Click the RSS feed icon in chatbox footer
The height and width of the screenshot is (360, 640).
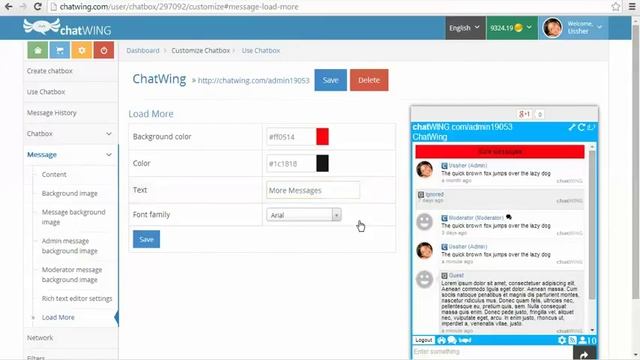pyautogui.click(x=572, y=340)
